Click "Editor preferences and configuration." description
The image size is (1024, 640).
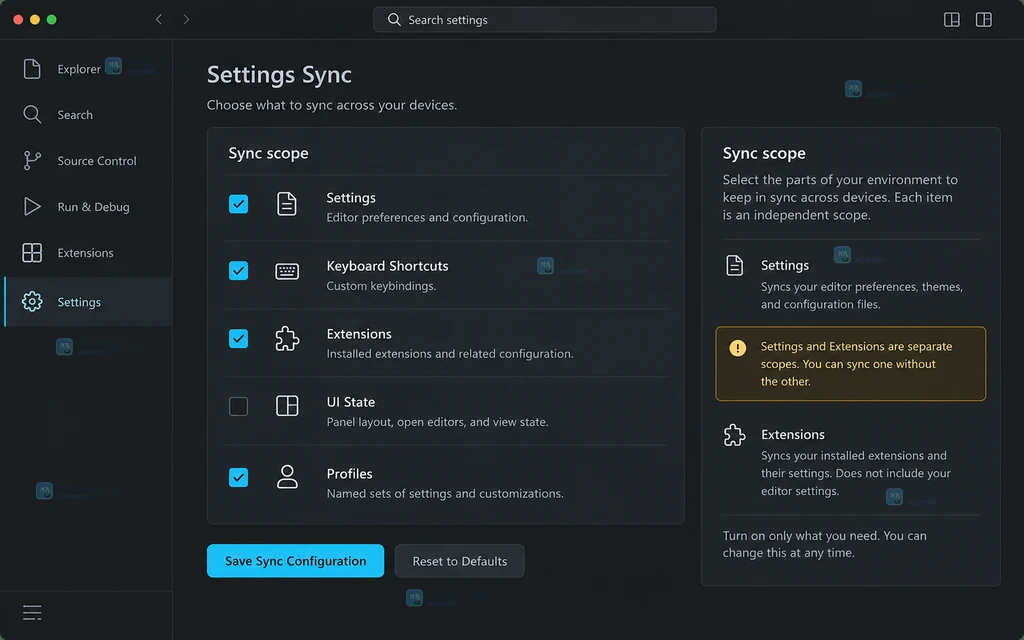pyautogui.click(x=427, y=217)
